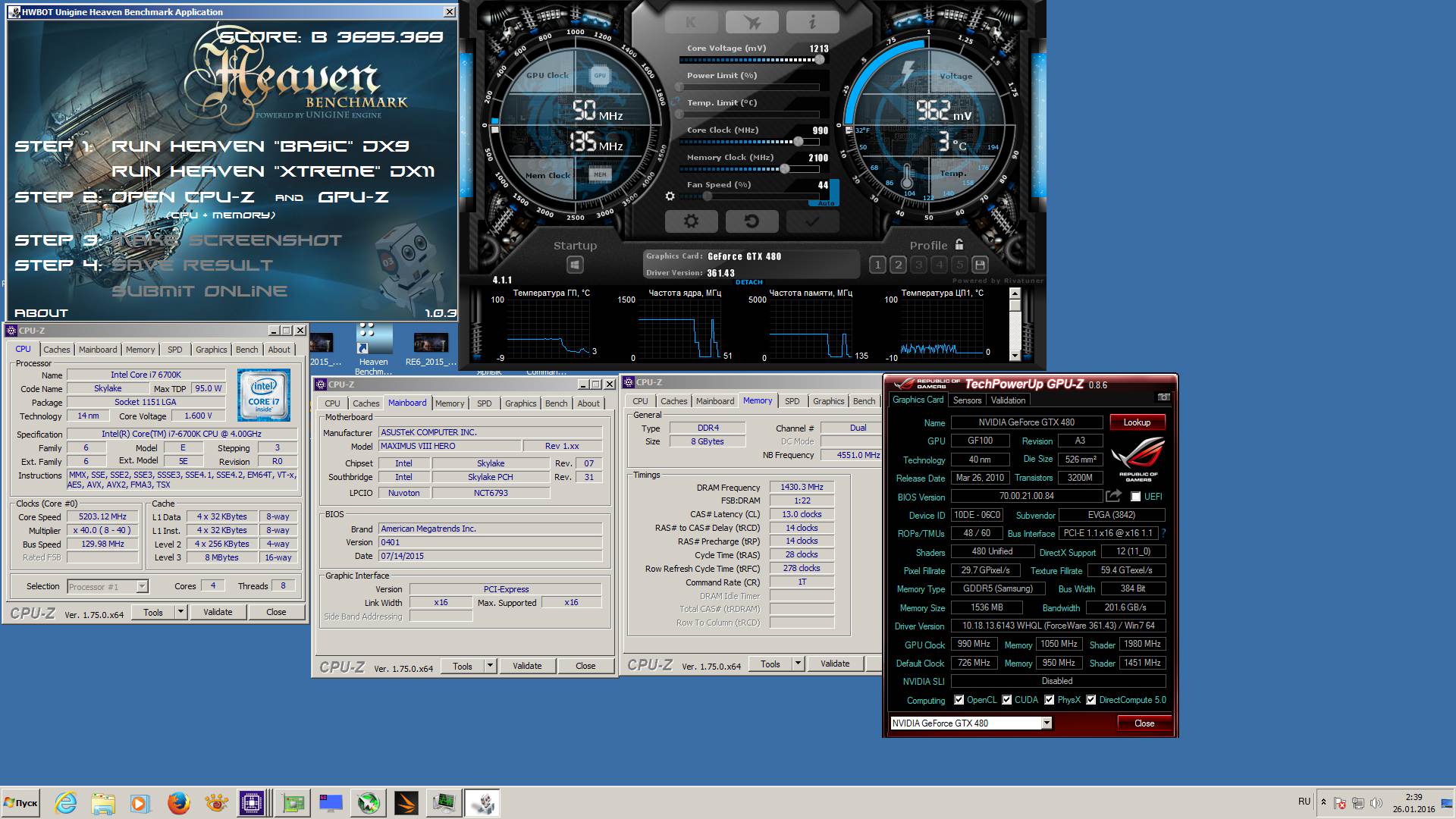The height and width of the screenshot is (819, 1456).
Task: Click DETACH link in Afterburner
Action: click(x=748, y=282)
